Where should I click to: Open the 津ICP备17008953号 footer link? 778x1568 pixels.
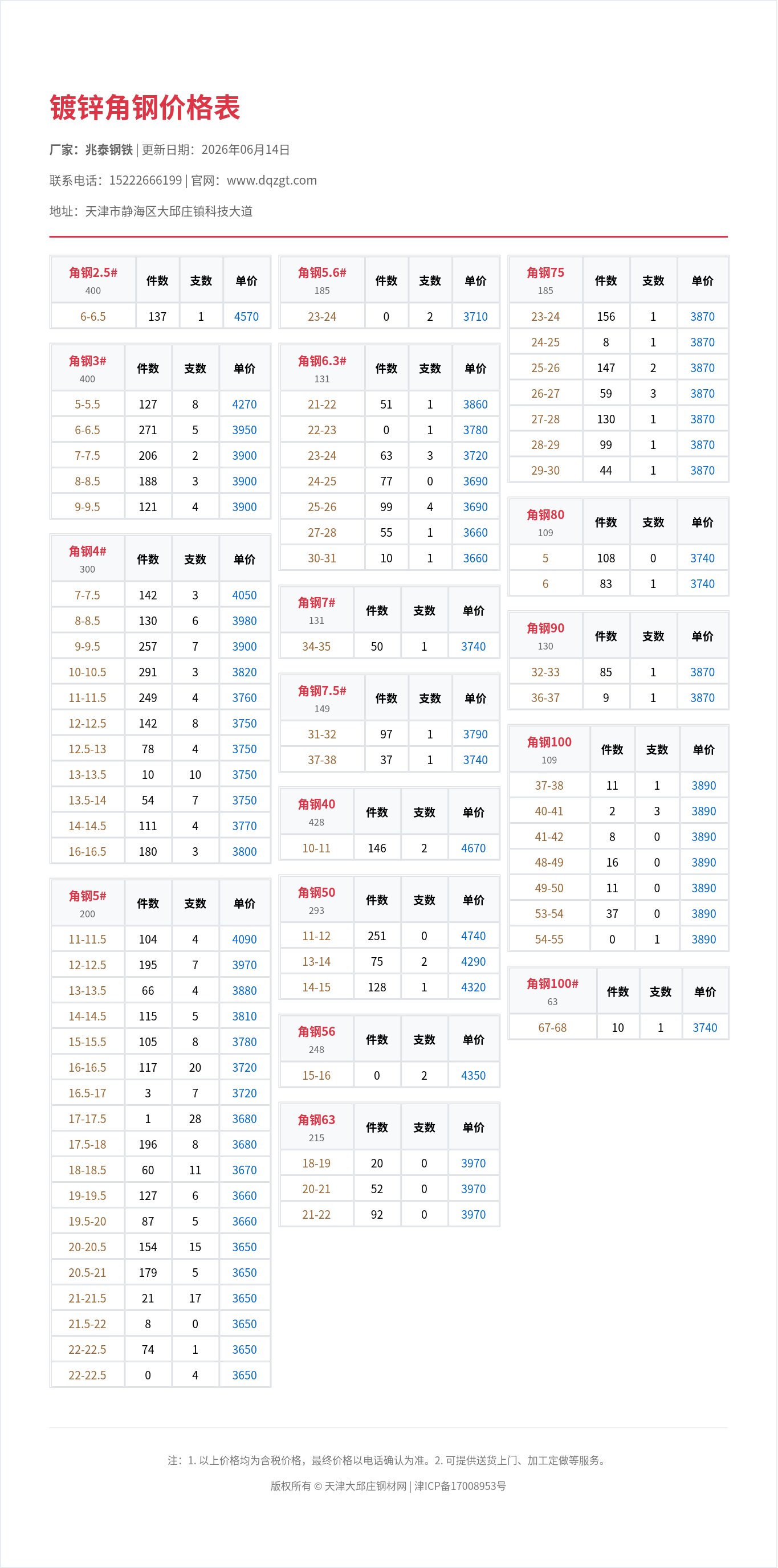click(460, 1486)
